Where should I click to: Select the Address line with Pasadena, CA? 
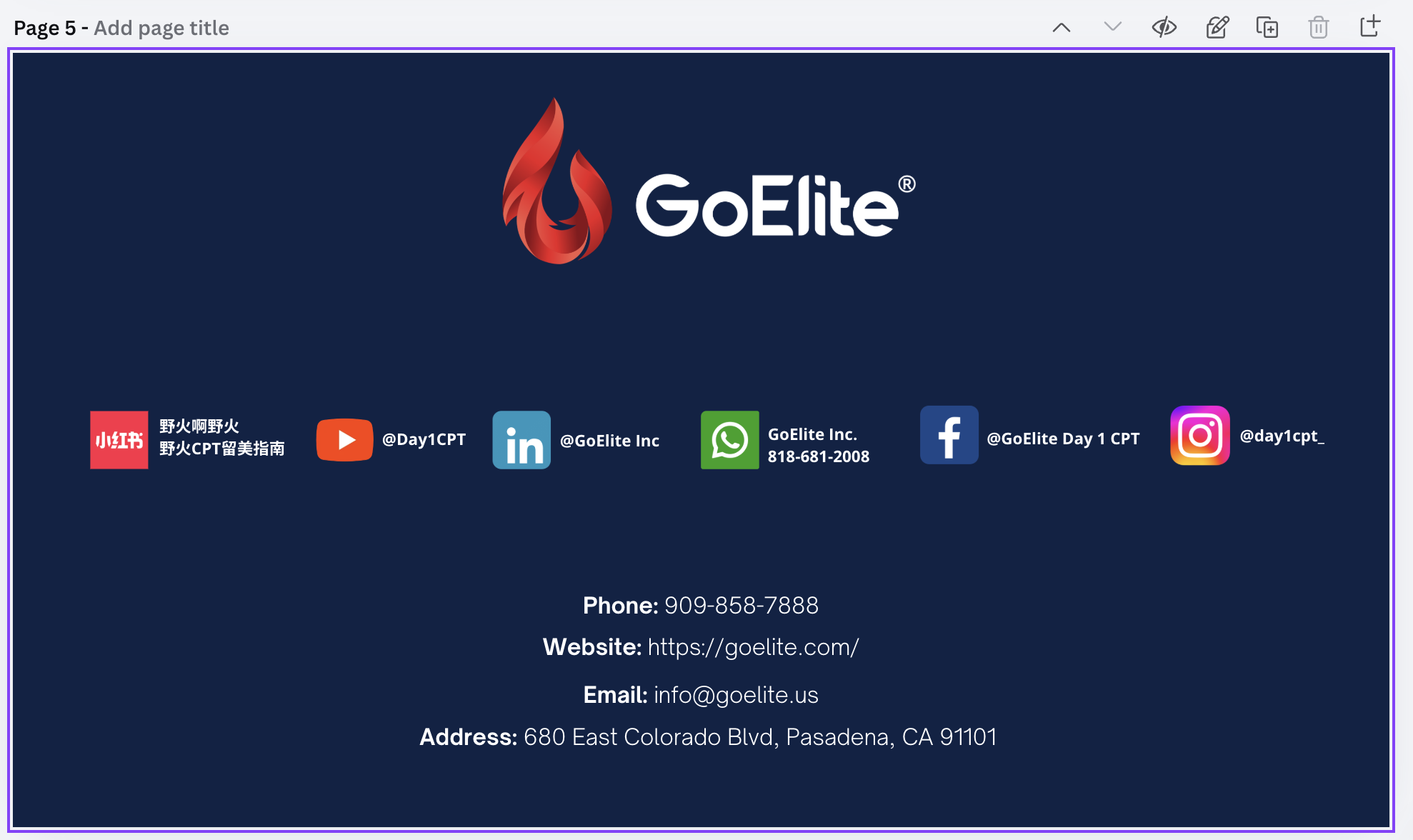tap(708, 737)
